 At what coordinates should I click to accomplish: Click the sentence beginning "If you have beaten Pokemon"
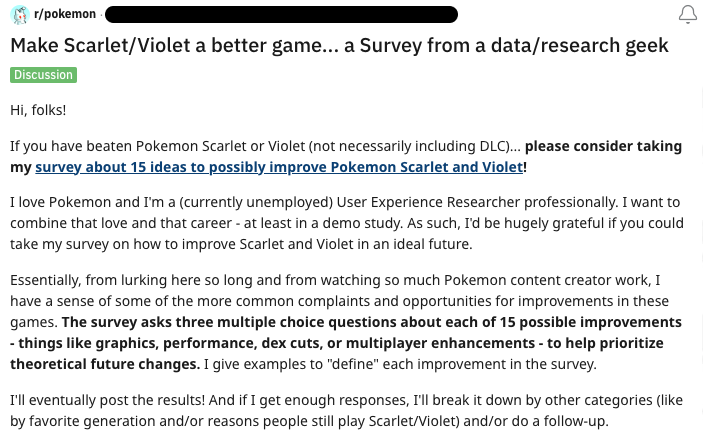point(265,146)
